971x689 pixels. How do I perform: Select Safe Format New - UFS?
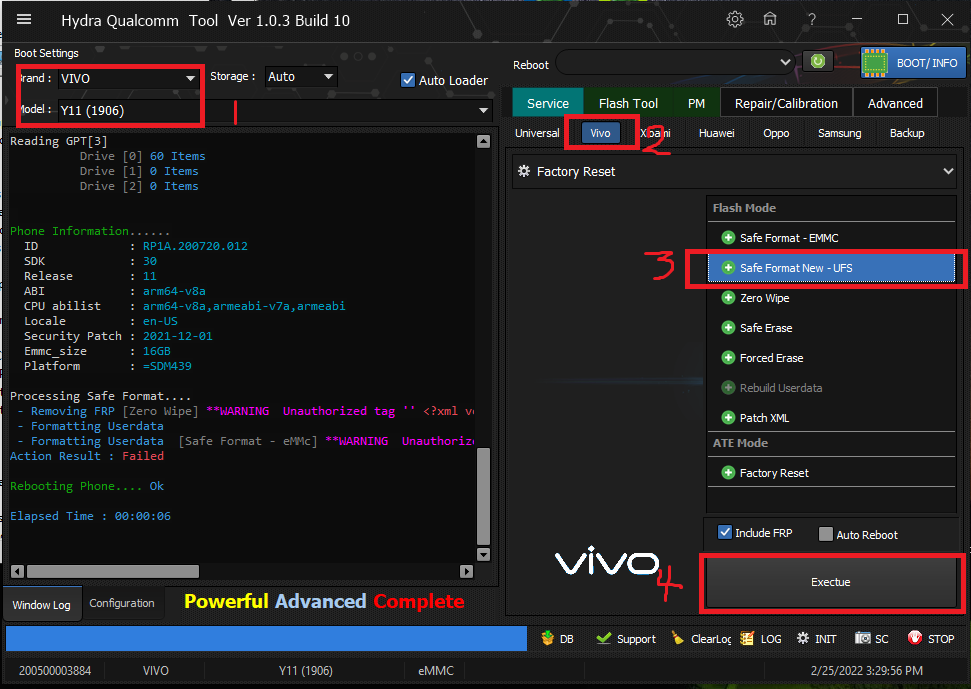tap(831, 268)
